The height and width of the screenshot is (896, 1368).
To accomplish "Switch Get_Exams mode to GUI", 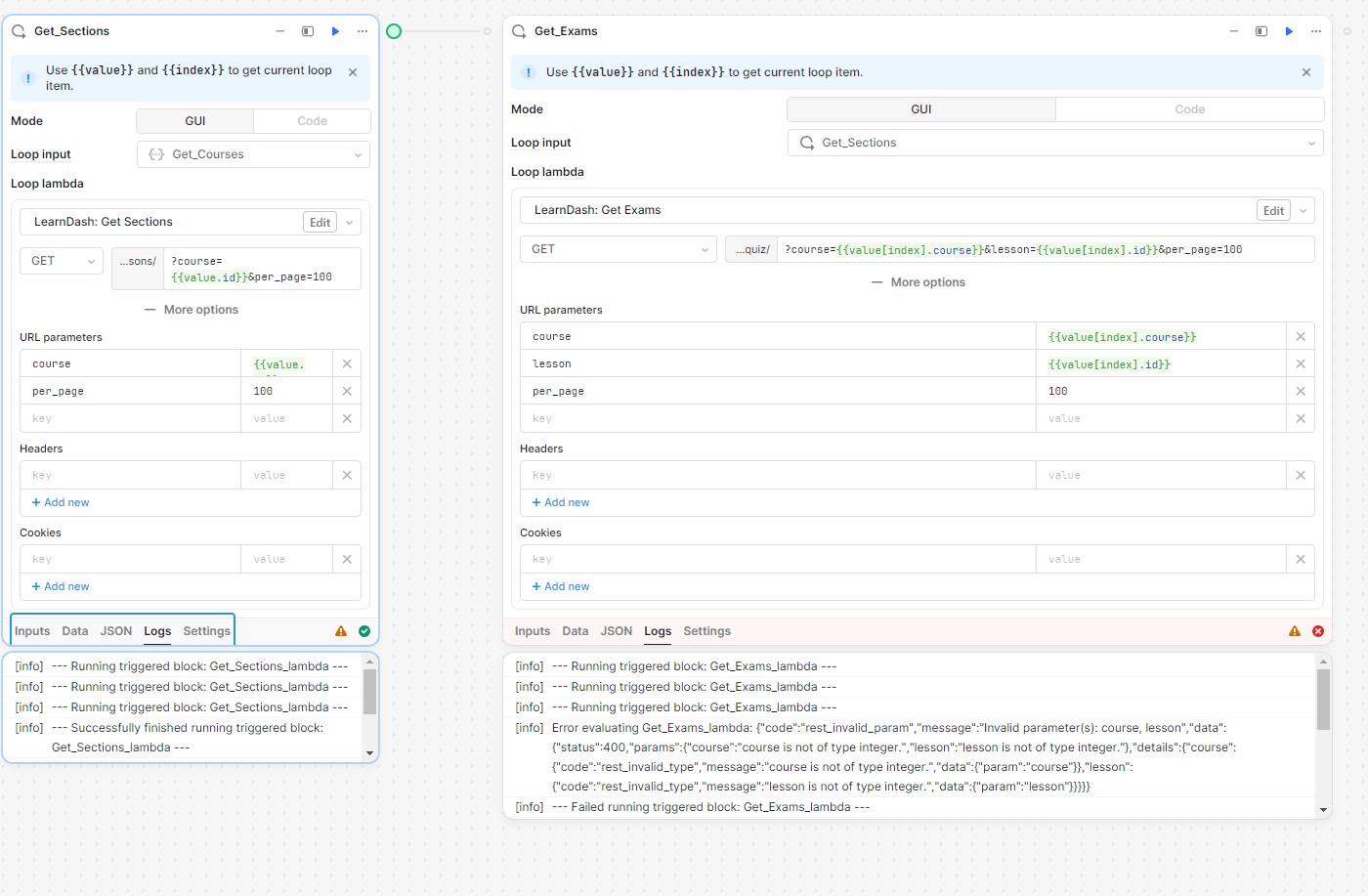I will coord(921,109).
